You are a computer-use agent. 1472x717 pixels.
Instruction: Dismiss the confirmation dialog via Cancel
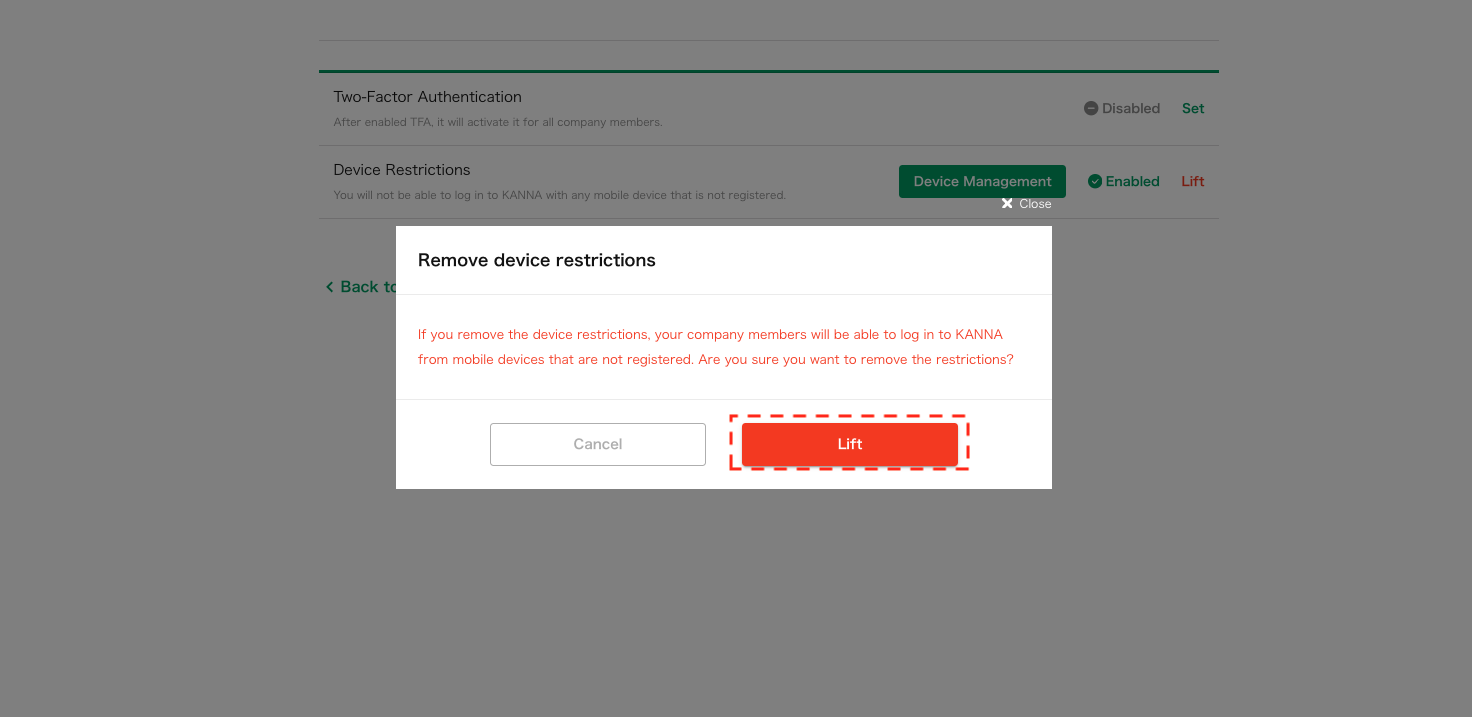click(x=597, y=443)
